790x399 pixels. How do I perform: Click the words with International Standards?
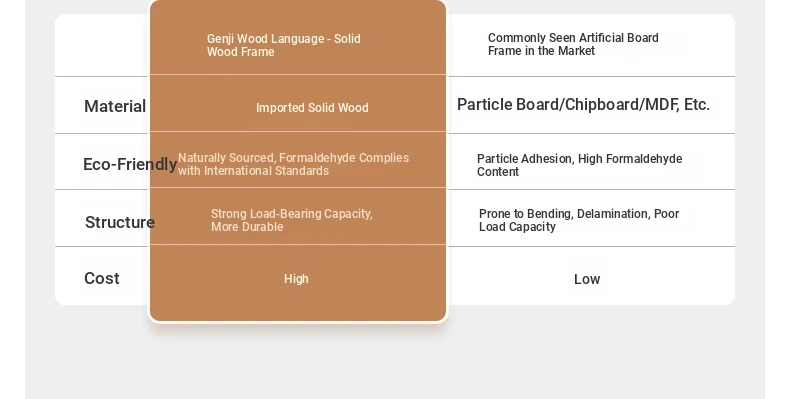point(253,171)
